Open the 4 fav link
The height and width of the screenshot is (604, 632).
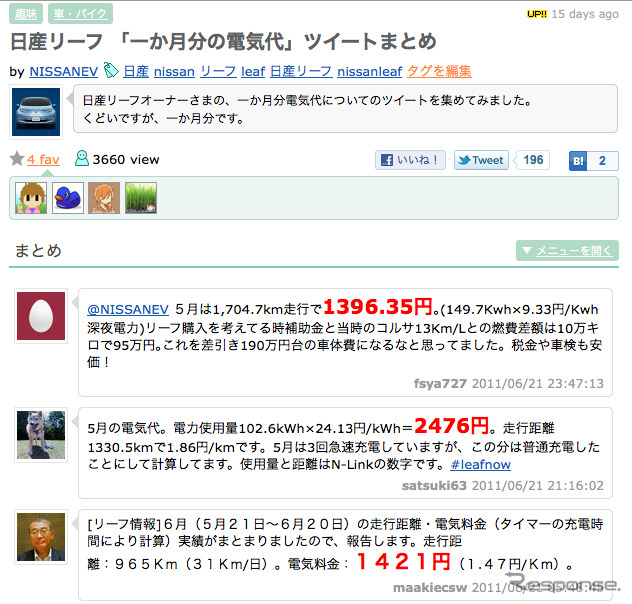point(43,160)
